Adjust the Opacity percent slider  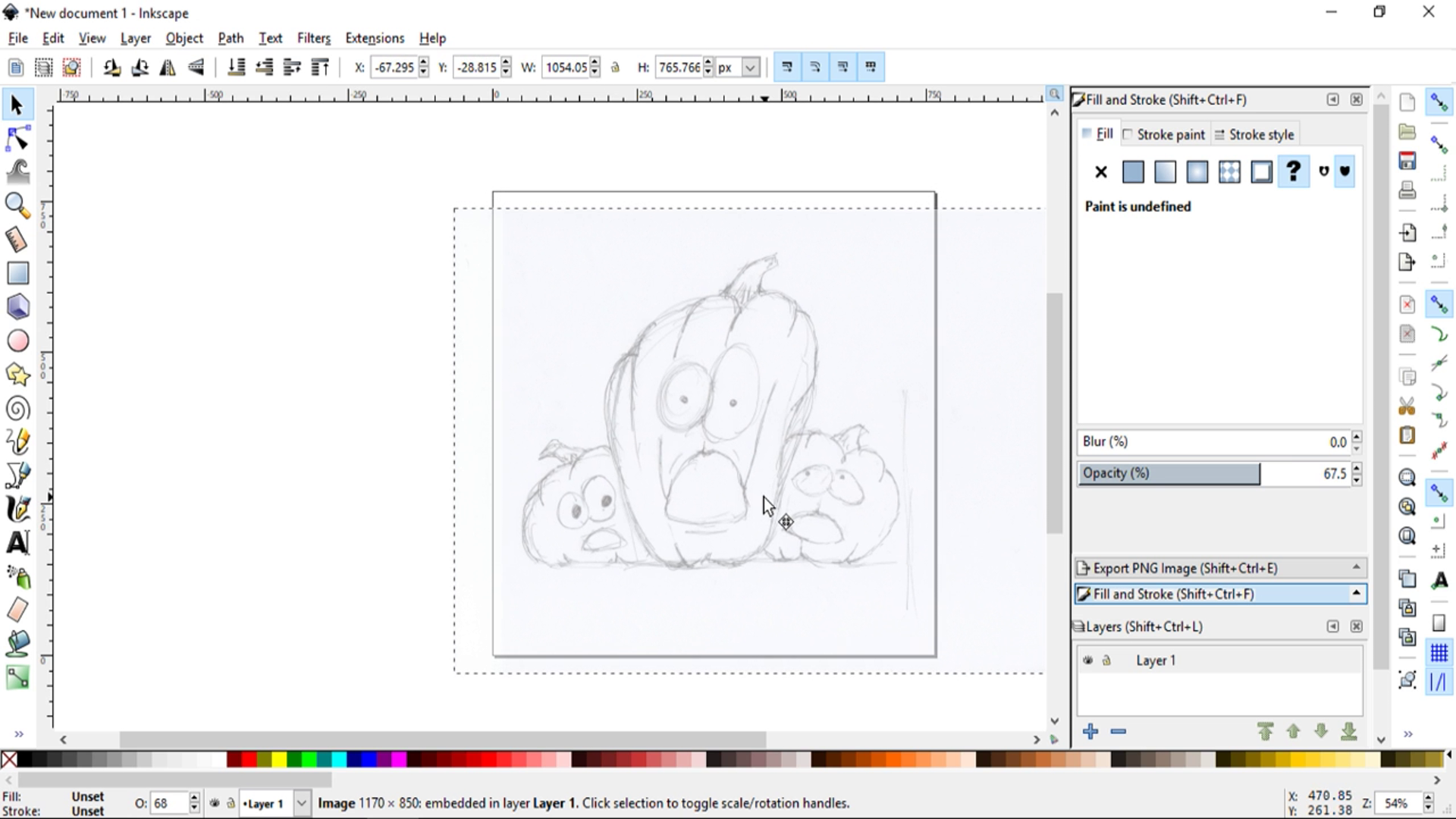point(1214,473)
